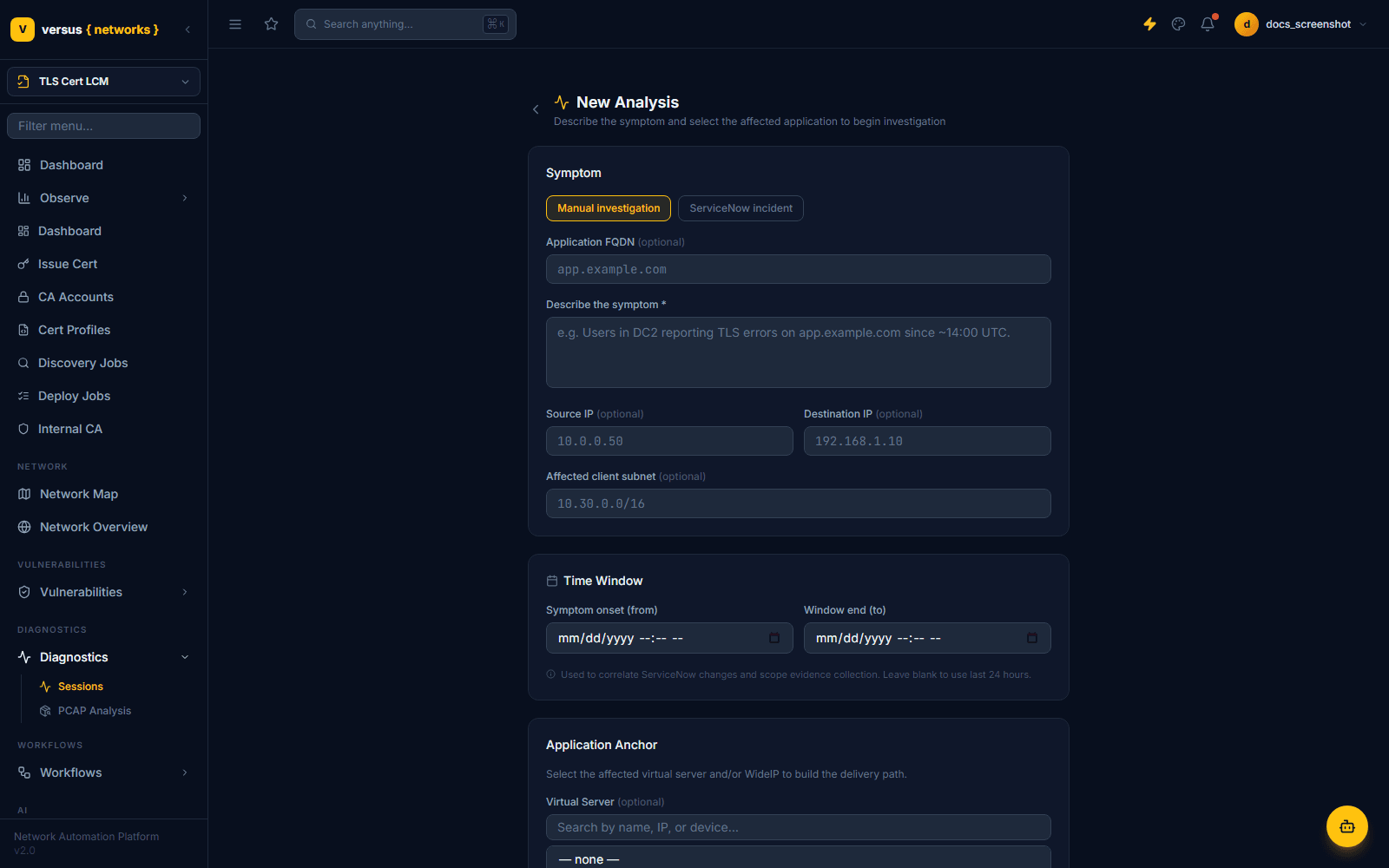Click the user avatar circle
Viewport: 1389px width, 868px height.
coord(1247,24)
